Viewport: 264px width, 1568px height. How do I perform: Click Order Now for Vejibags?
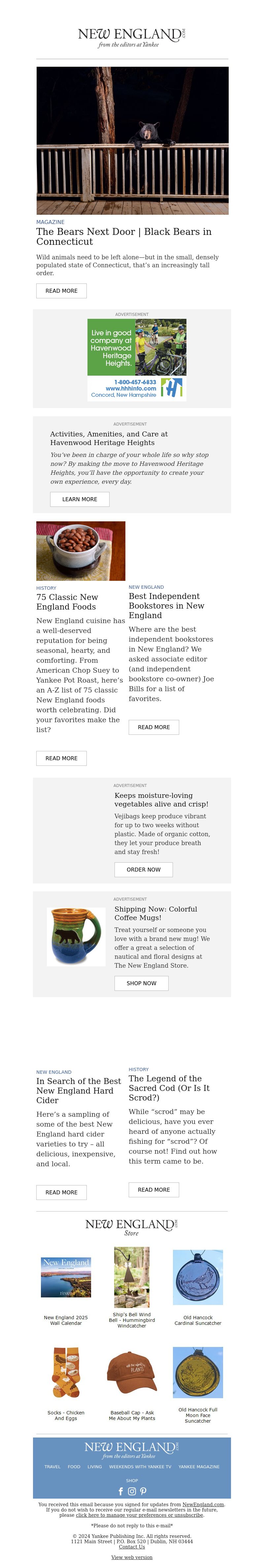144,870
